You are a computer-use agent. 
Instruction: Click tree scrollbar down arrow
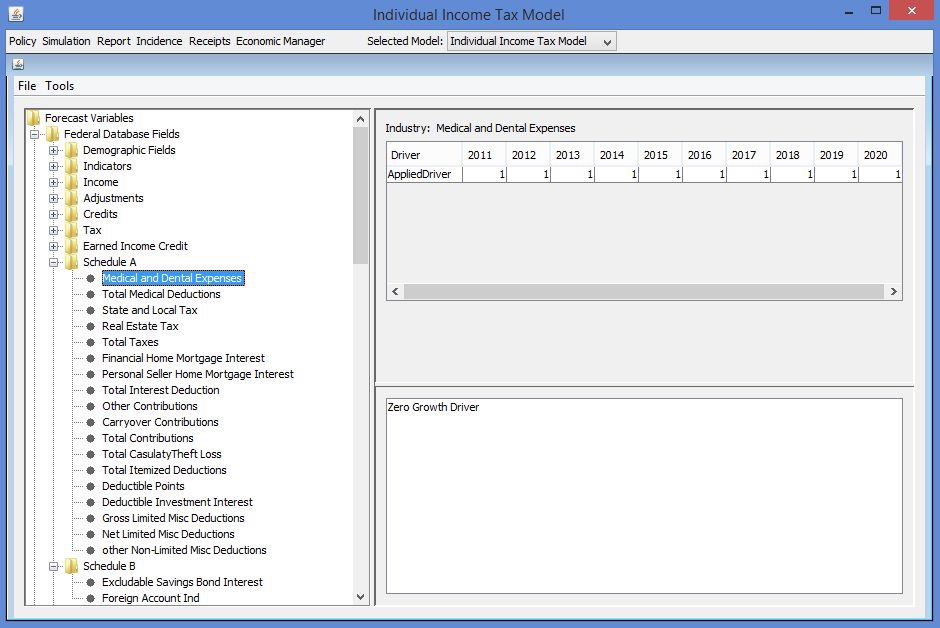pyautogui.click(x=360, y=597)
